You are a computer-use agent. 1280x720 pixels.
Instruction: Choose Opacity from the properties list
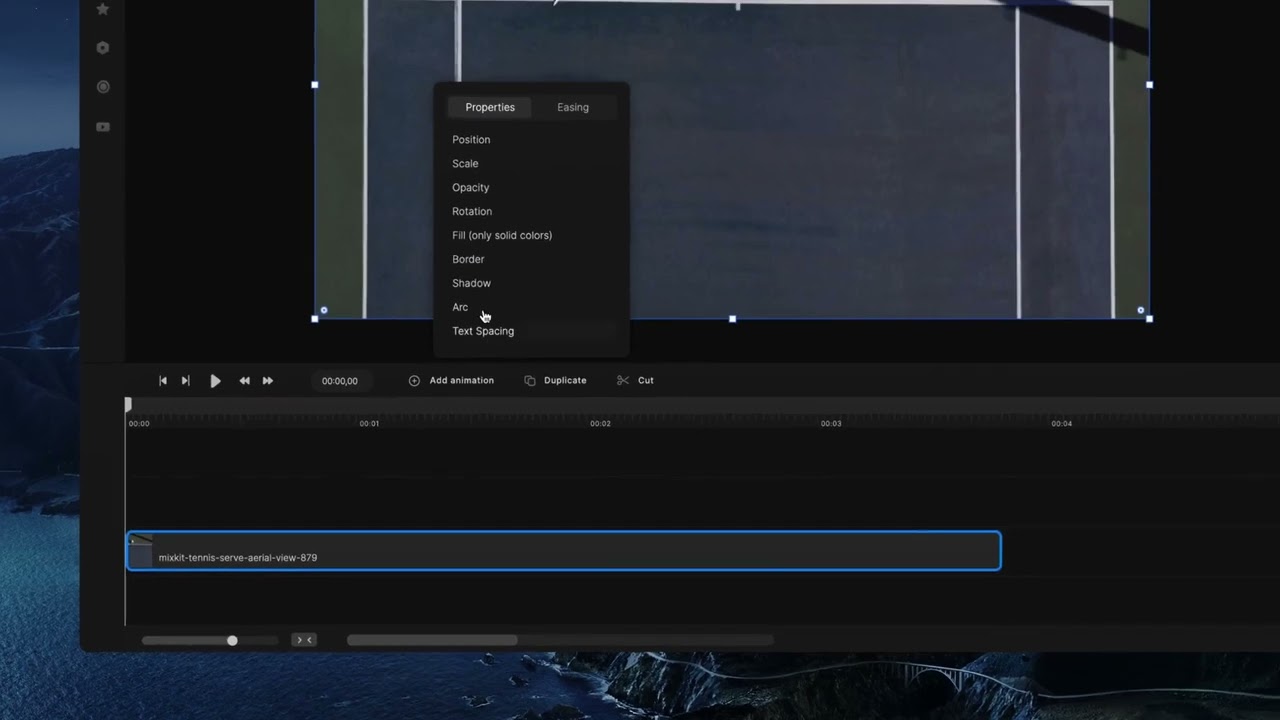tap(470, 188)
